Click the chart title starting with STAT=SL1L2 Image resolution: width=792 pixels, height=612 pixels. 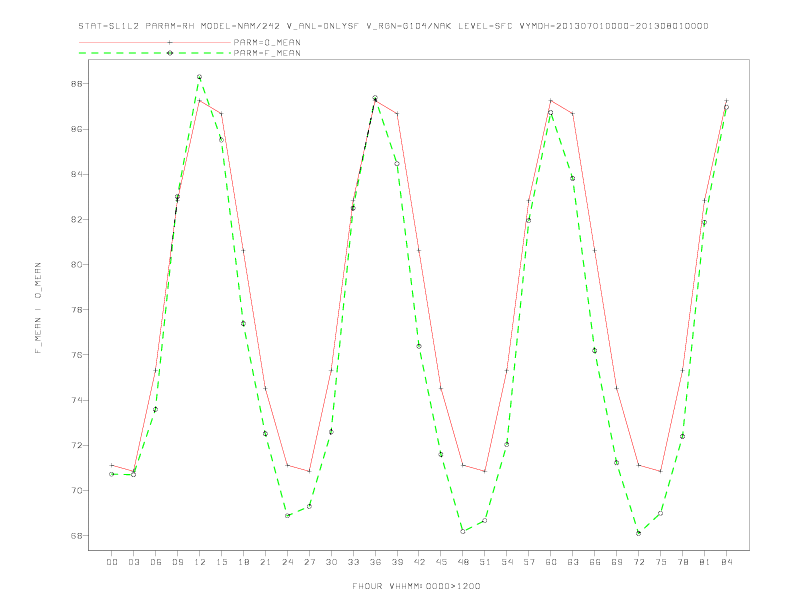[393, 26]
